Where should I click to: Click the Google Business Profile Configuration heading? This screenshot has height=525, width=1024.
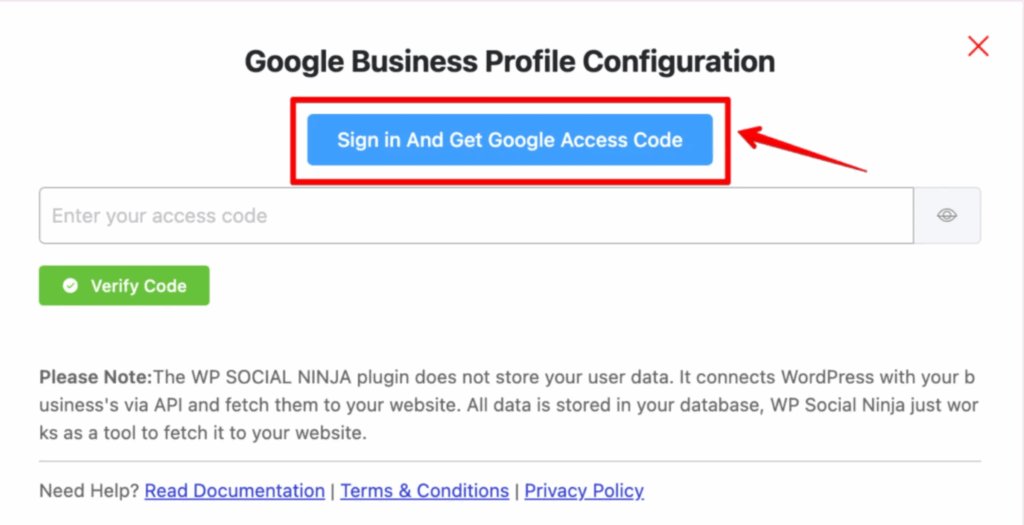[509, 61]
